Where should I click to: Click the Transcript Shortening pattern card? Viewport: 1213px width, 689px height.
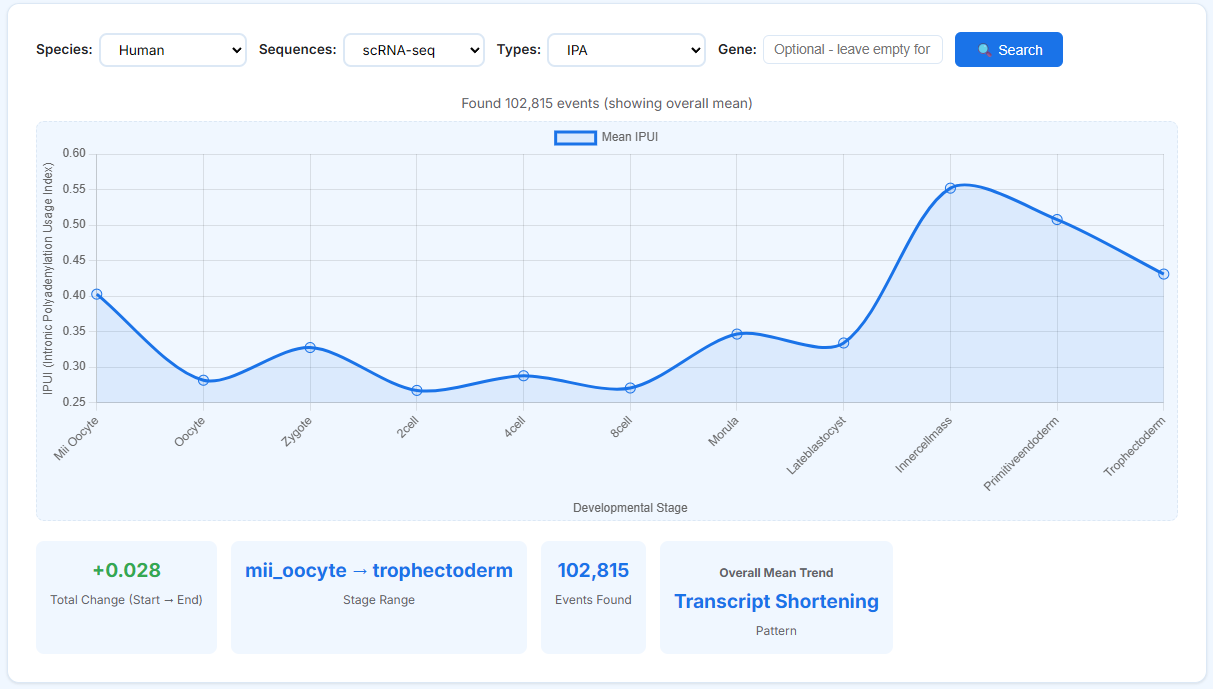776,598
